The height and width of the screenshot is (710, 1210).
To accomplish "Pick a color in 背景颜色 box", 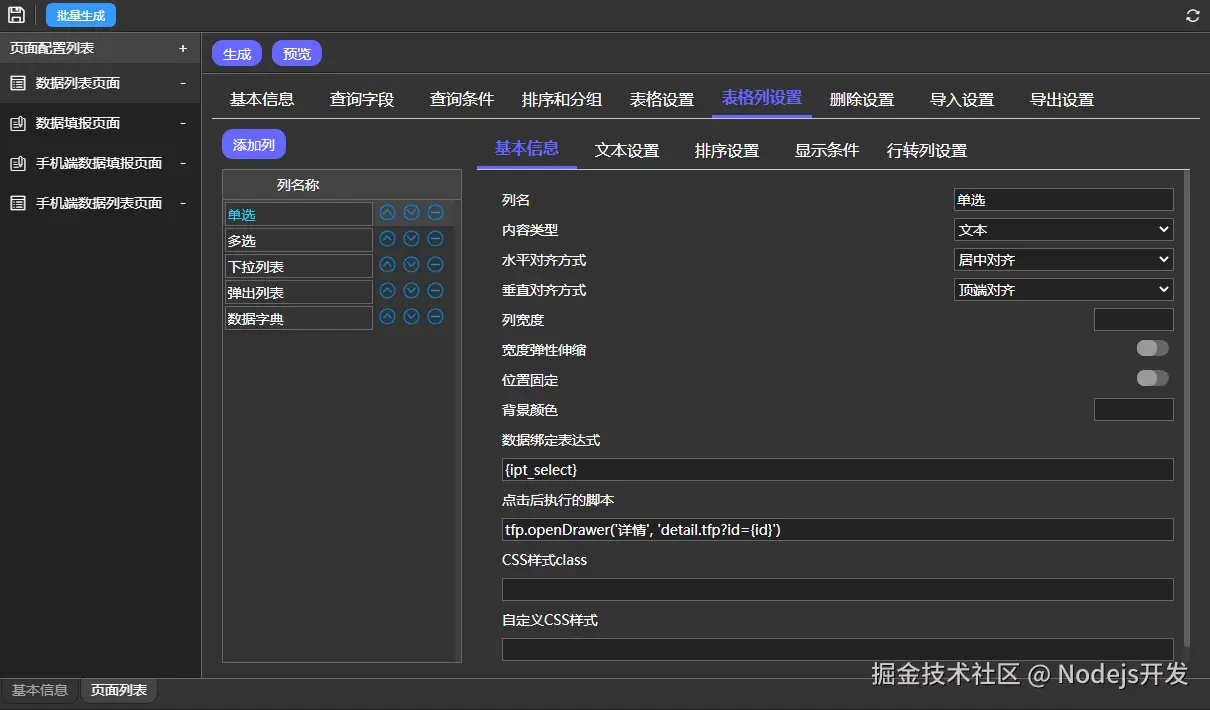I will point(1134,410).
